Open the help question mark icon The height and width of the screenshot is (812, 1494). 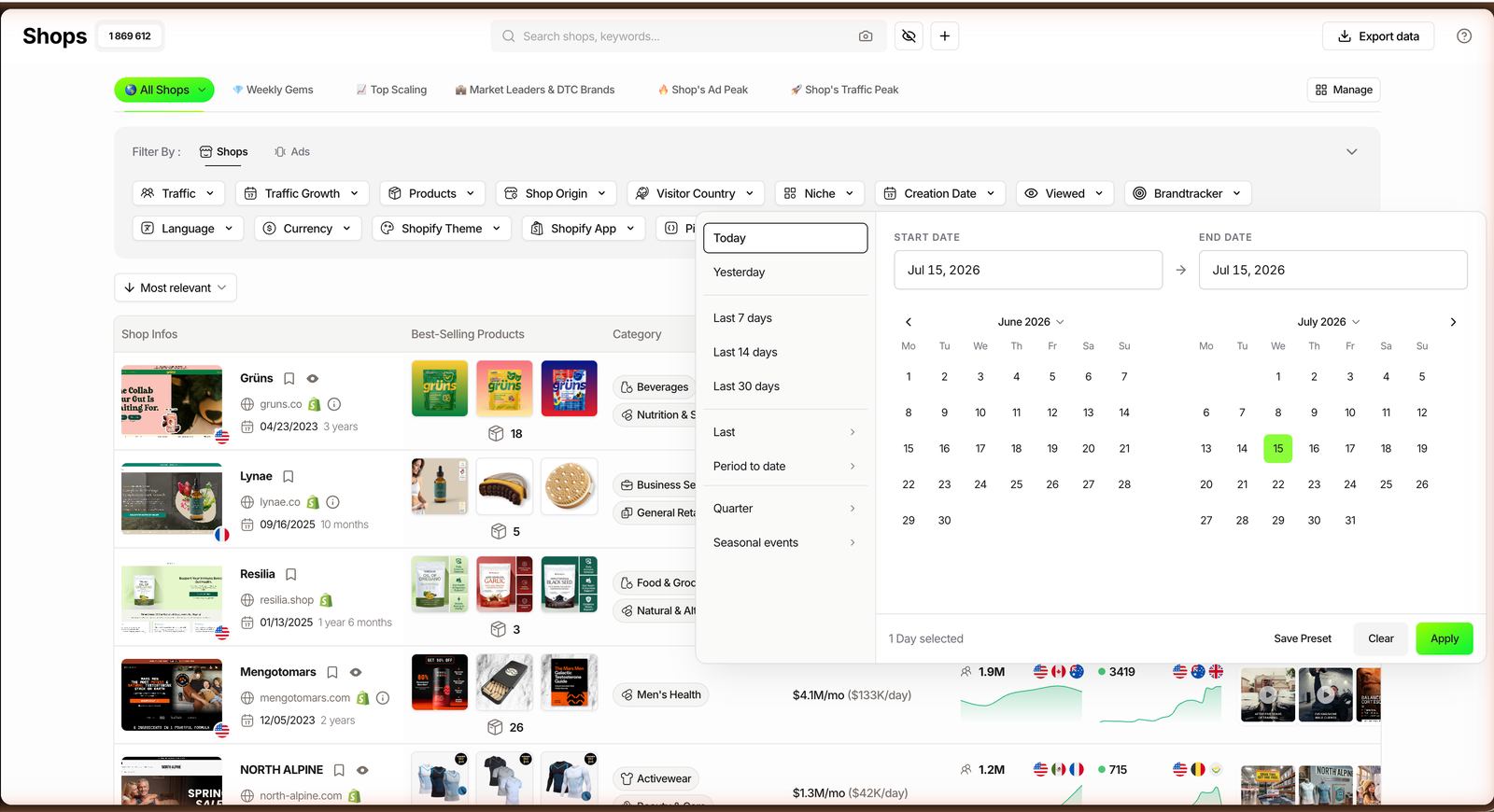coord(1464,36)
